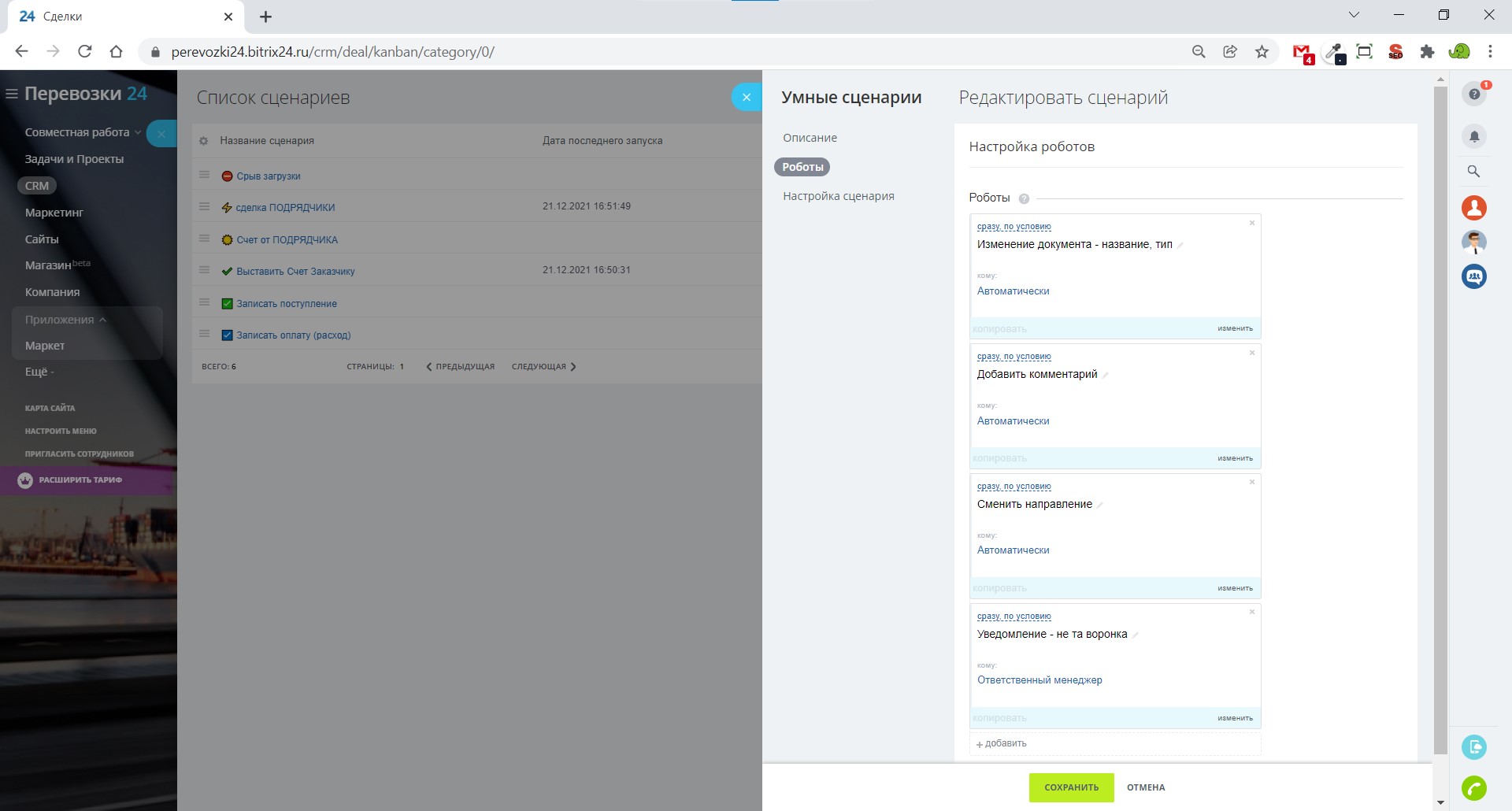
Task: Click копировать on Добавить комментарий robot
Action: pyautogui.click(x=999, y=458)
